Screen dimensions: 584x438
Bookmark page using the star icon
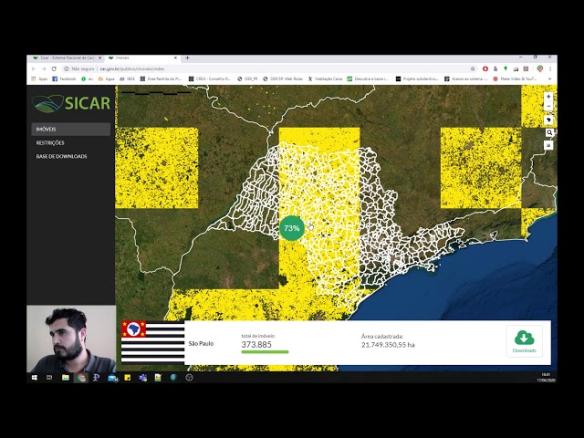473,69
